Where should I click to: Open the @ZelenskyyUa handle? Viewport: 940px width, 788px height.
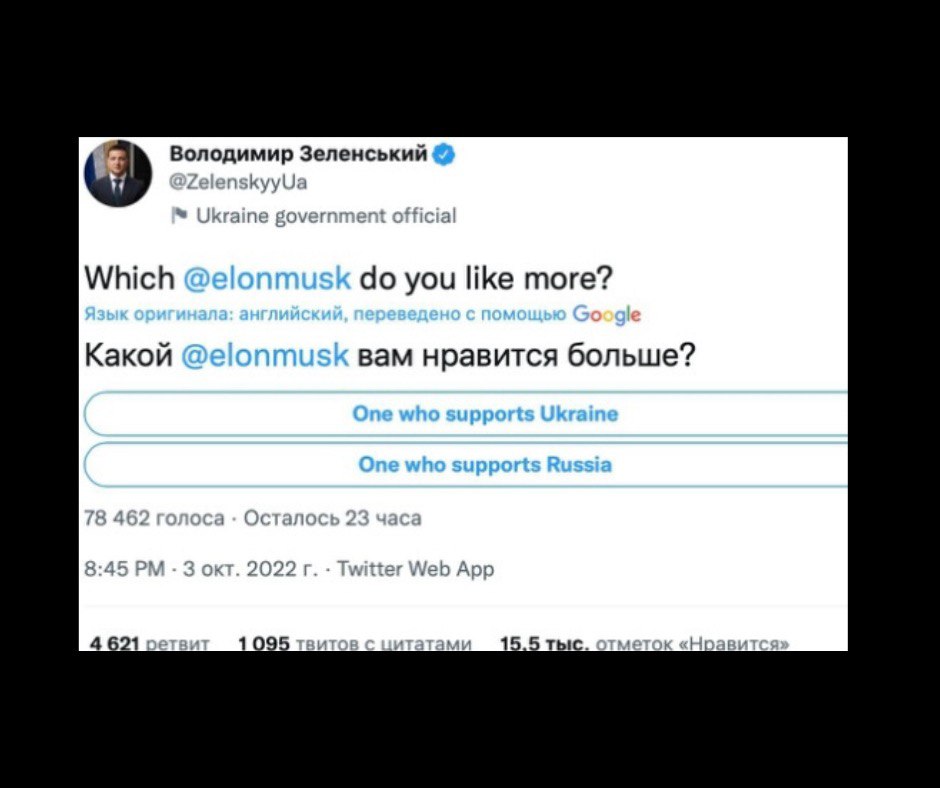pyautogui.click(x=238, y=182)
